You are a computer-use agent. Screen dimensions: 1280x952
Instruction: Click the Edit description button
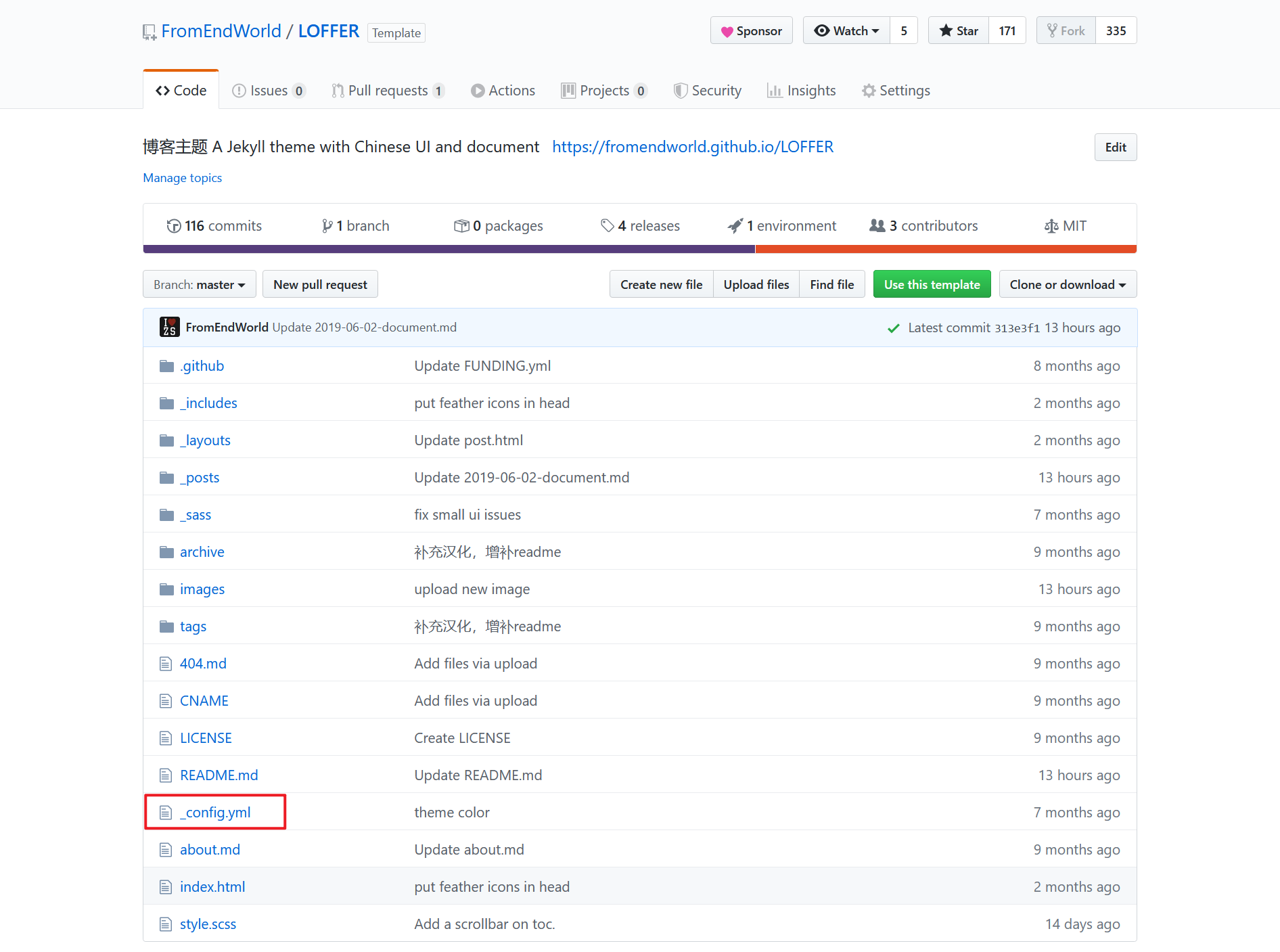coord(1116,147)
